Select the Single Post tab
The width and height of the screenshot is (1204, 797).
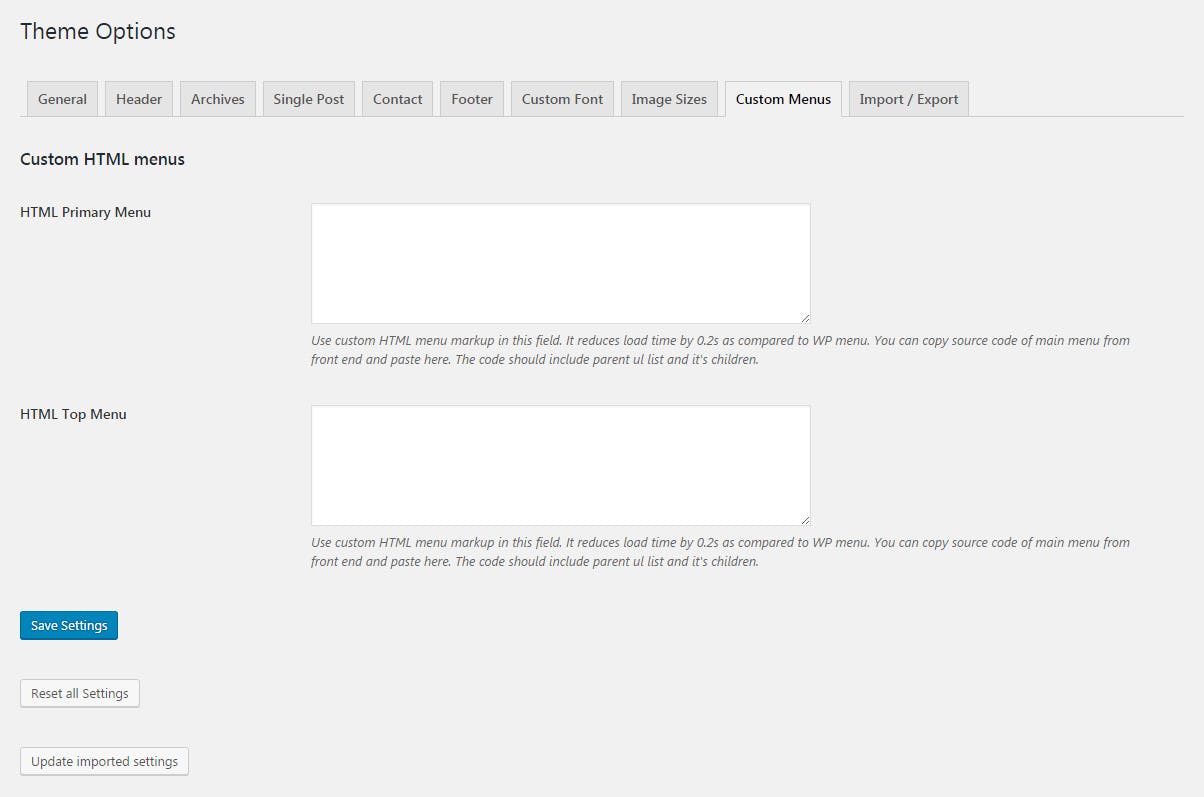point(309,99)
